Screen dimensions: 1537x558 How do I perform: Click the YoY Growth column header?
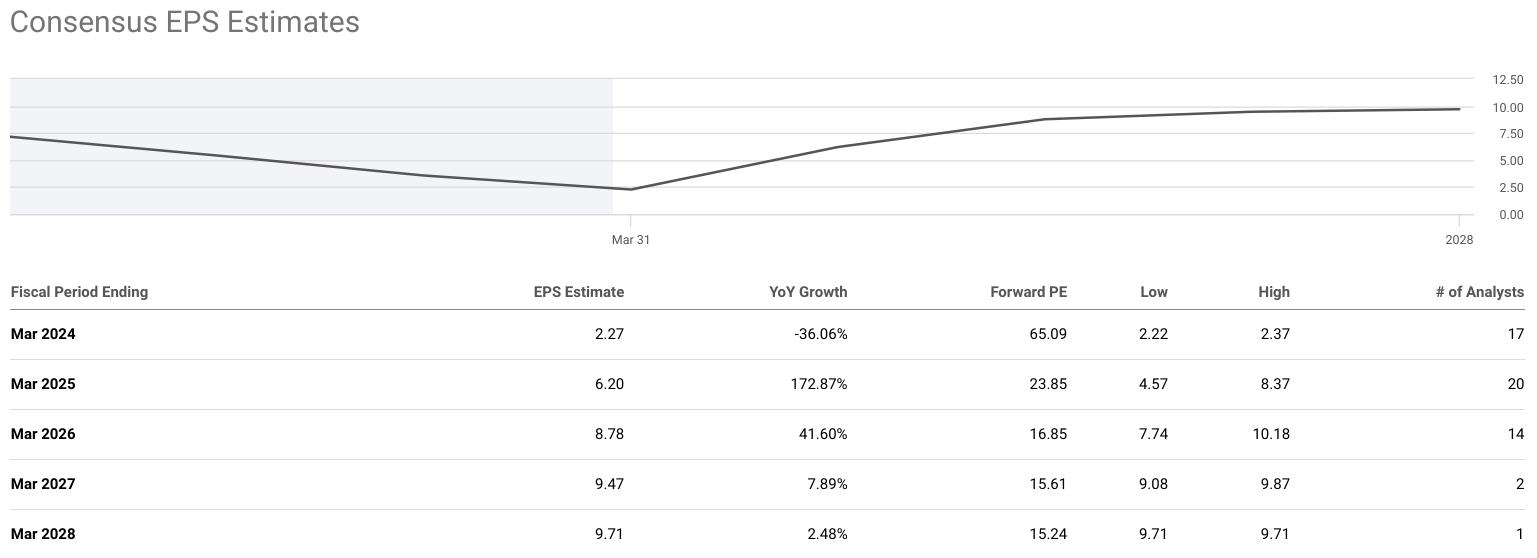click(808, 292)
